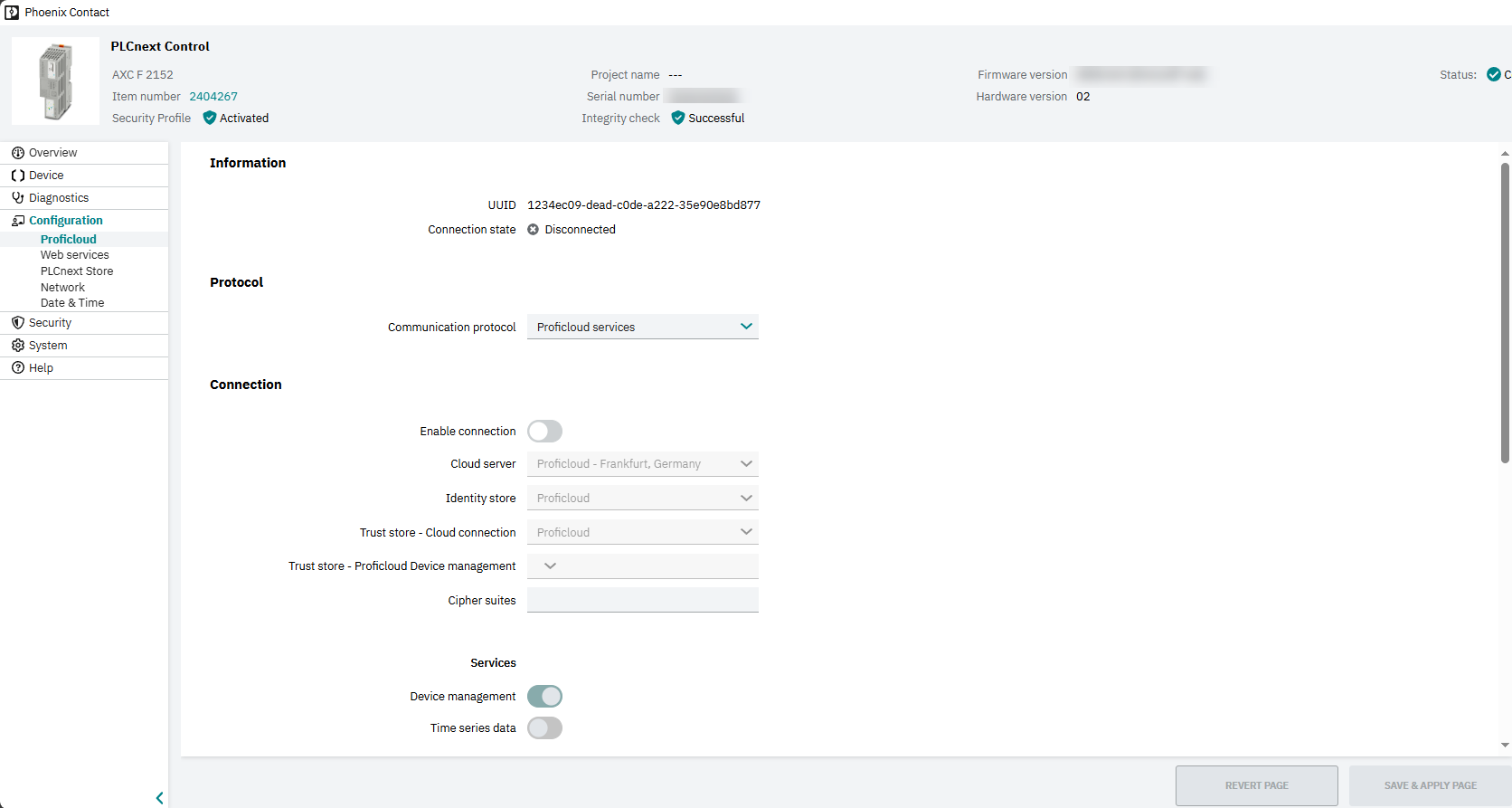This screenshot has width=1512, height=808.
Task: Click the Security Profile Activated shield icon
Action: coord(210,118)
